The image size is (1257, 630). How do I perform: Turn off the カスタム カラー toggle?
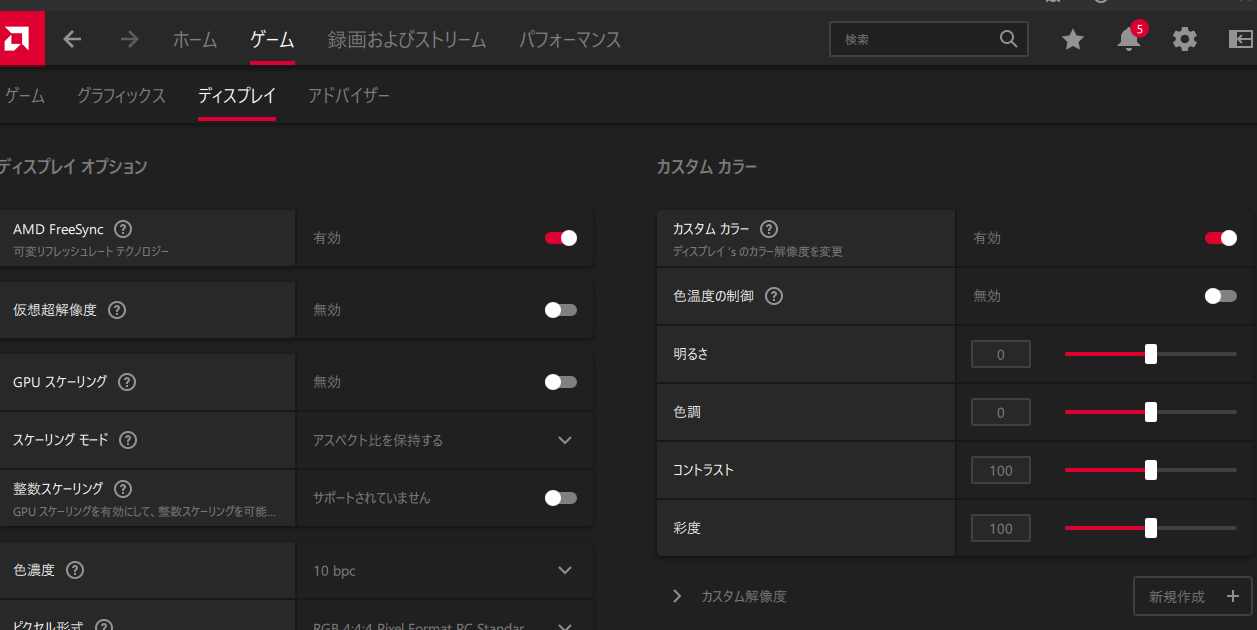click(1221, 238)
